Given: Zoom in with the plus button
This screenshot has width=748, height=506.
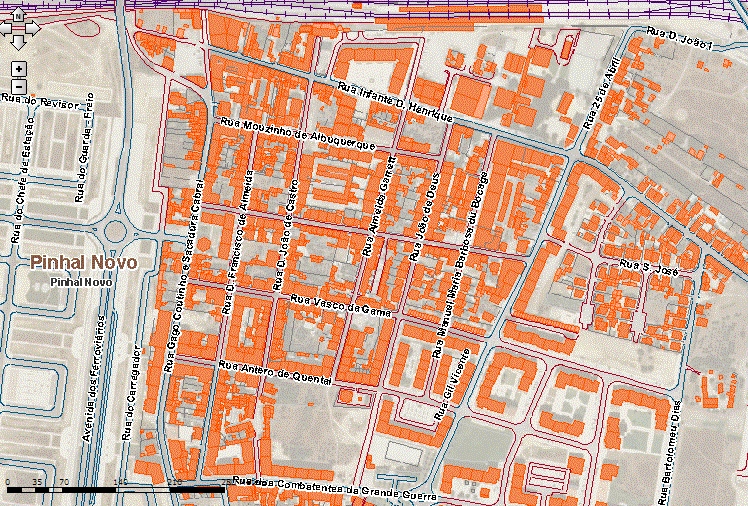Looking at the screenshot, I should (x=20, y=69).
